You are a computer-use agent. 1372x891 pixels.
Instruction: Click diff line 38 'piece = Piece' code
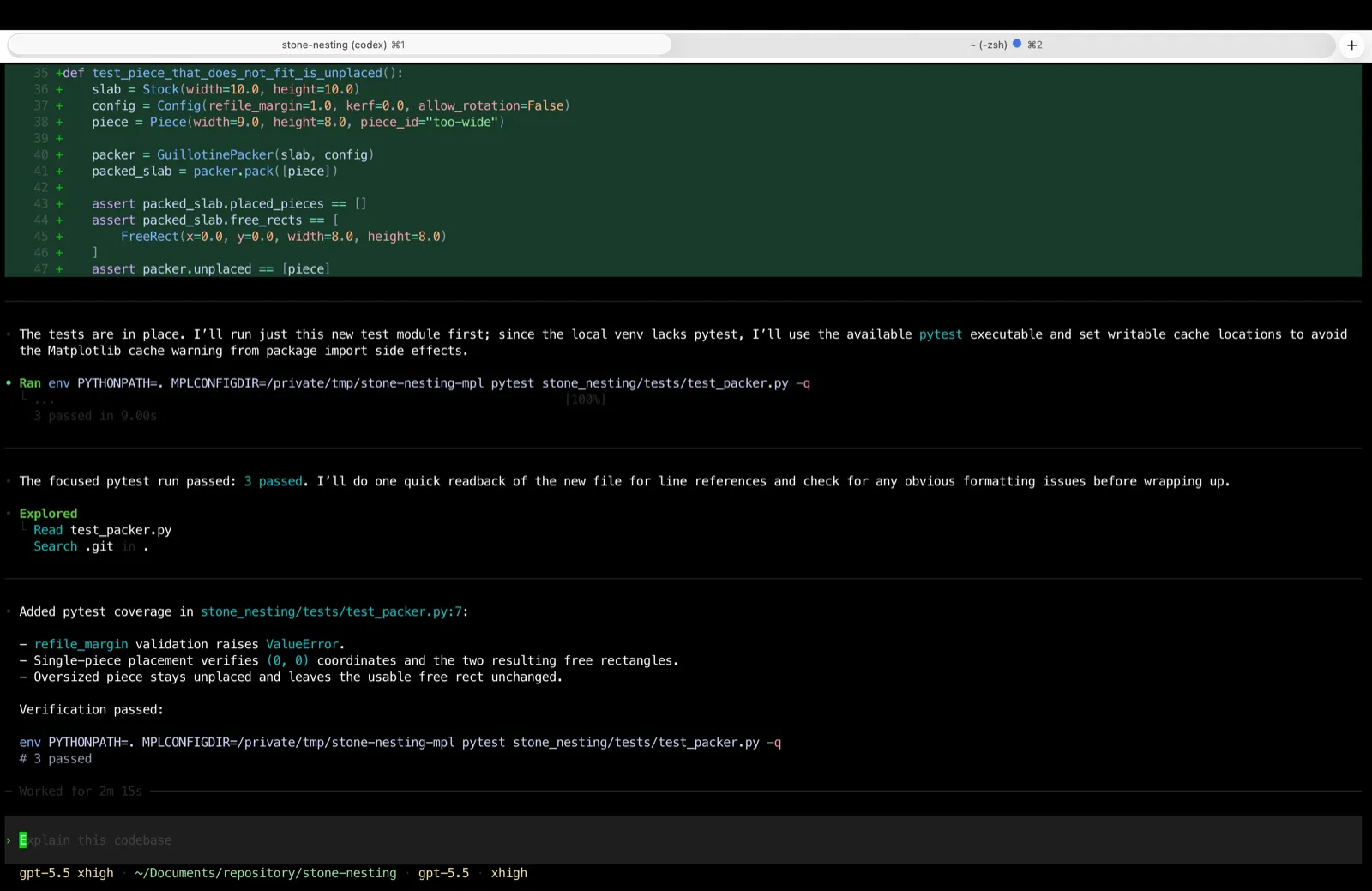[298, 122]
